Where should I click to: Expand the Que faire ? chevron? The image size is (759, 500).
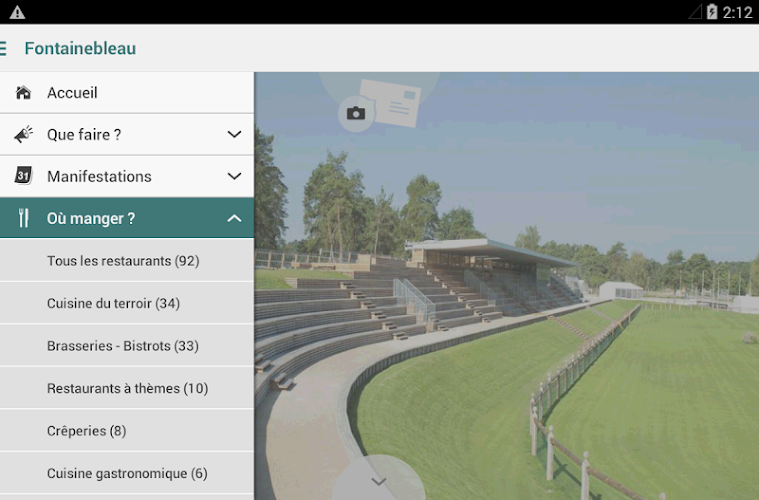(x=234, y=134)
